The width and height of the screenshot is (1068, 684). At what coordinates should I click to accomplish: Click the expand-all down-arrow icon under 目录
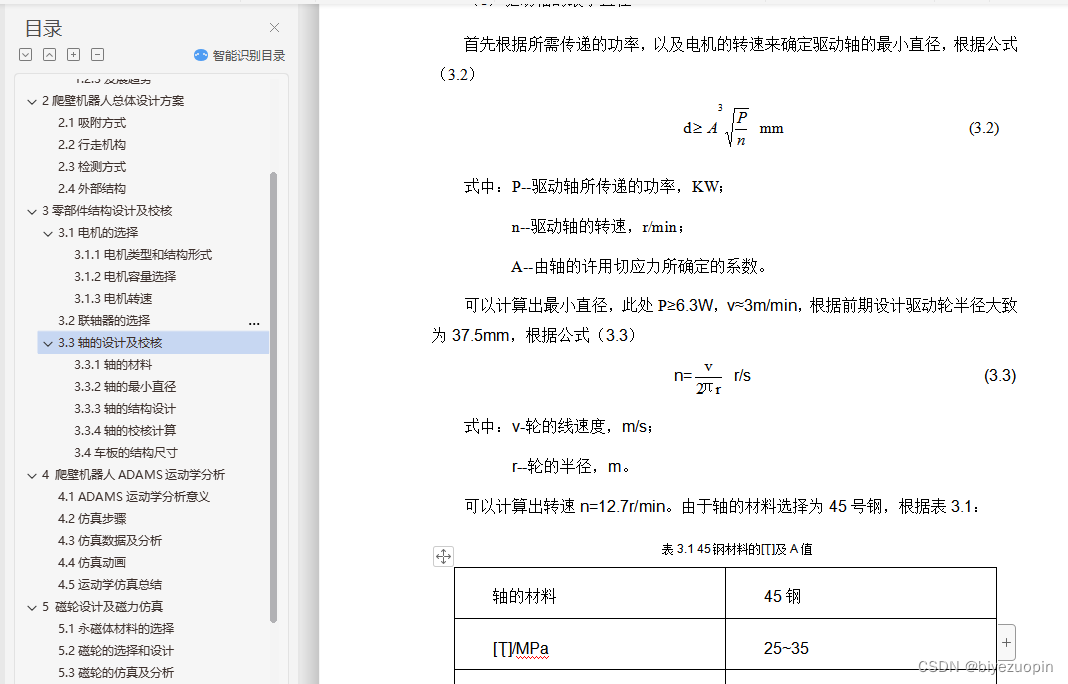26,55
